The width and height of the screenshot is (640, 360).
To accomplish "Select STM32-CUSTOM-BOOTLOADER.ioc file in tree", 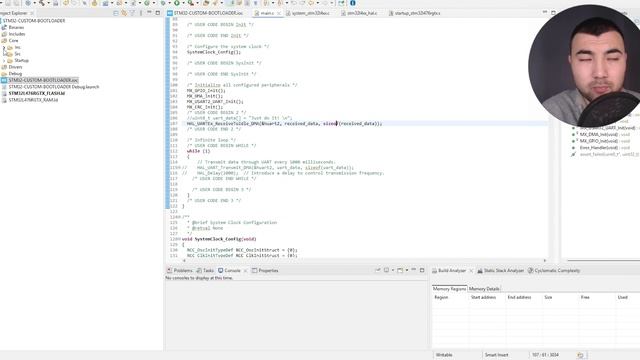I will click(43, 80).
